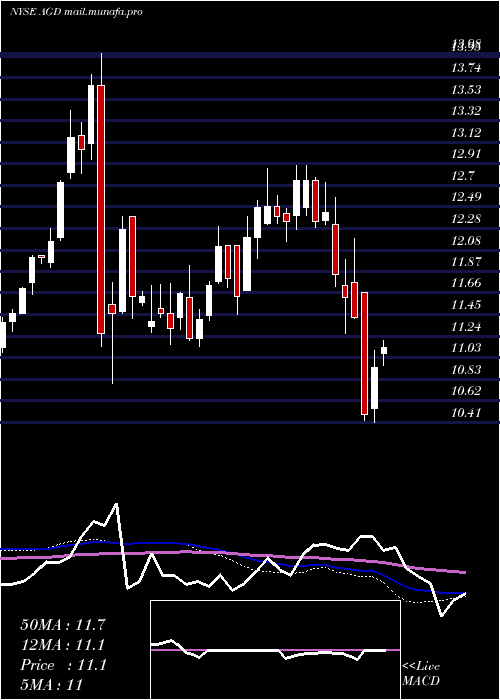Click the 10.83 price axis label

tap(467, 370)
